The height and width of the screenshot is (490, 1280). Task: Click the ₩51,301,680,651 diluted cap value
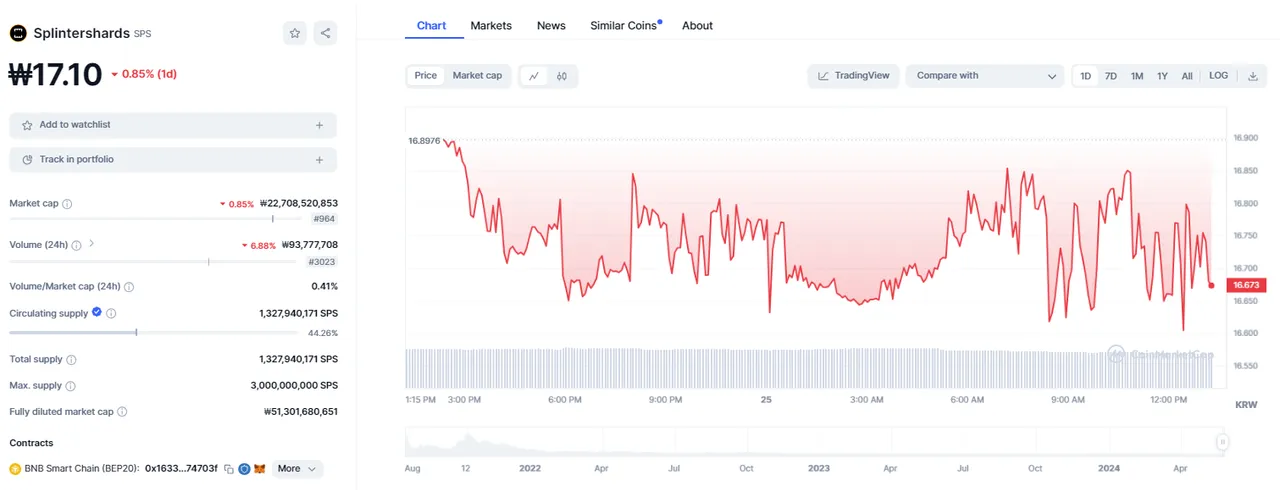click(300, 412)
